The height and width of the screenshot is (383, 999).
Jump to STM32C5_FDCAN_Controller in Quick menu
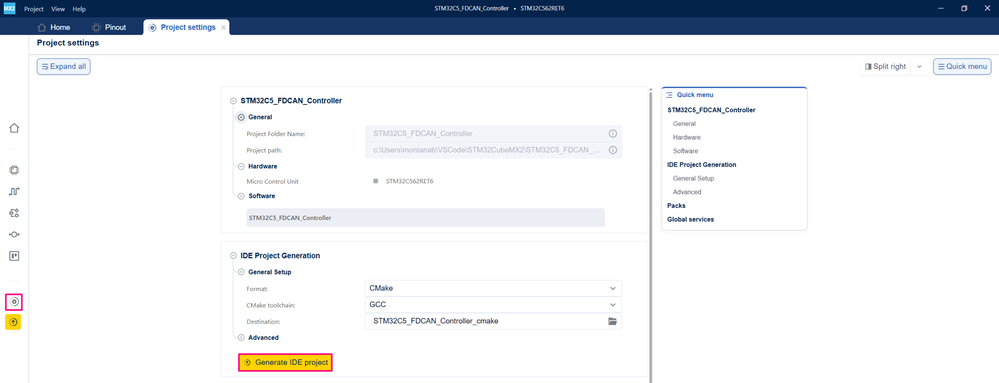point(711,110)
